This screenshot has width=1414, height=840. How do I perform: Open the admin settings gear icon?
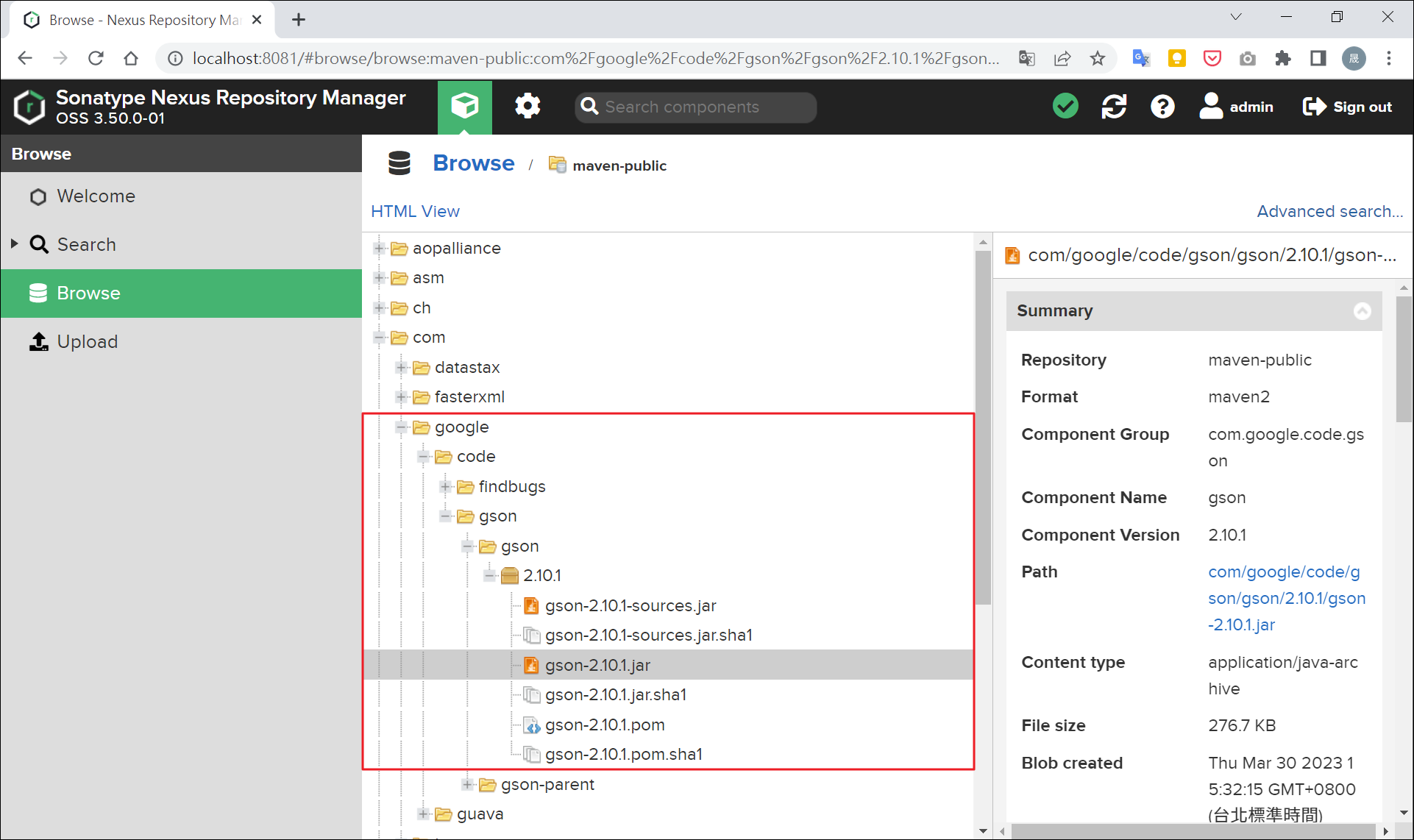click(527, 106)
